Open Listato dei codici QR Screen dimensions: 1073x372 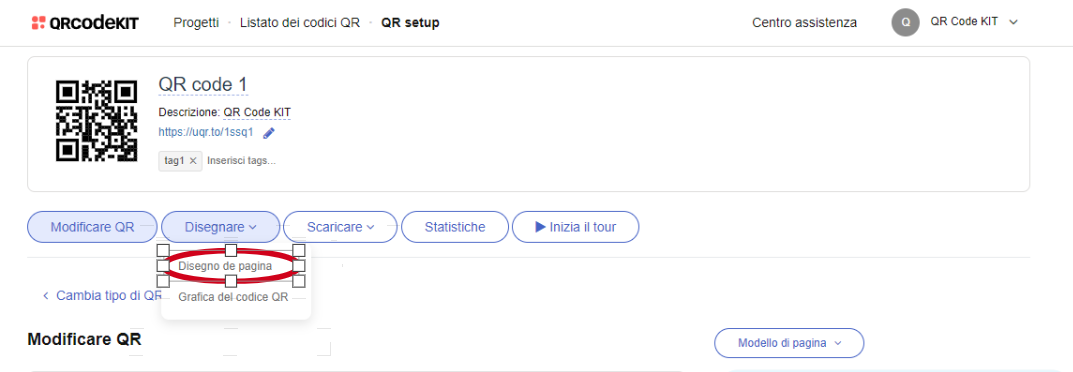tap(300, 23)
